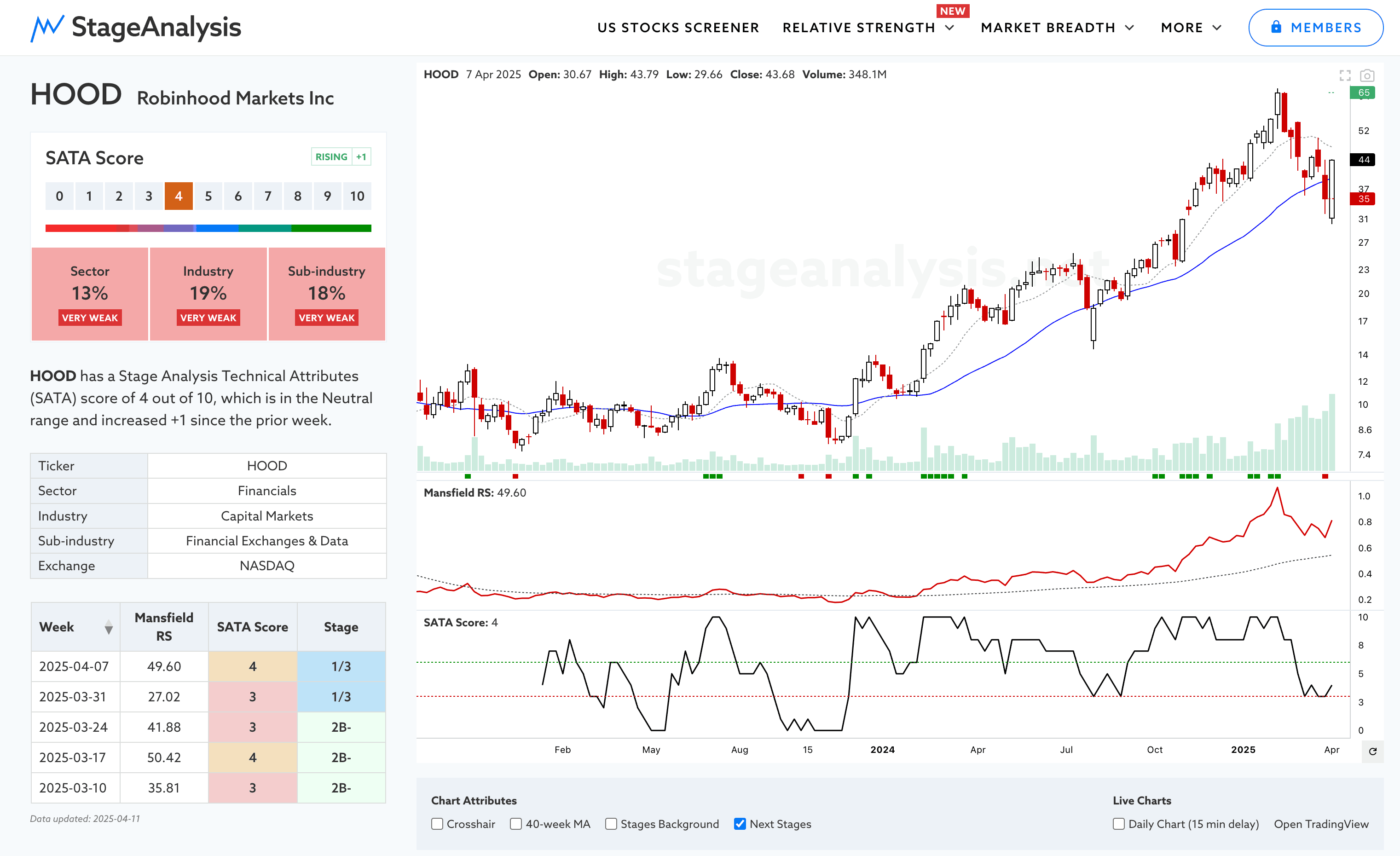Take chart snapshot with camera icon

point(1367,75)
